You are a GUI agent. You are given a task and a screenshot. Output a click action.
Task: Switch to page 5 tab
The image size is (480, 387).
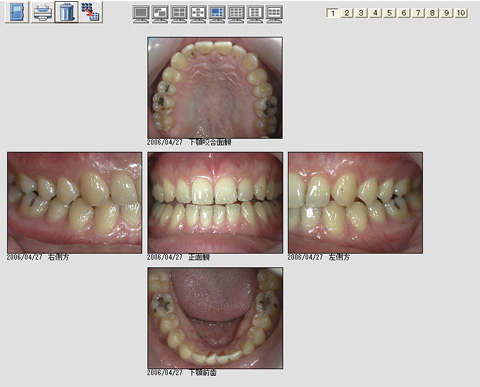[x=389, y=13]
